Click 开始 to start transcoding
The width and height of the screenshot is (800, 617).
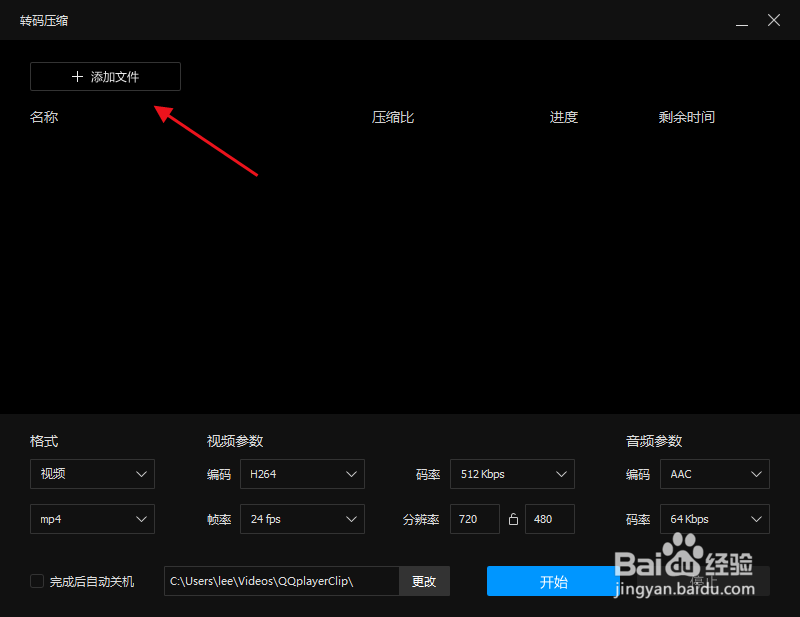(555, 581)
